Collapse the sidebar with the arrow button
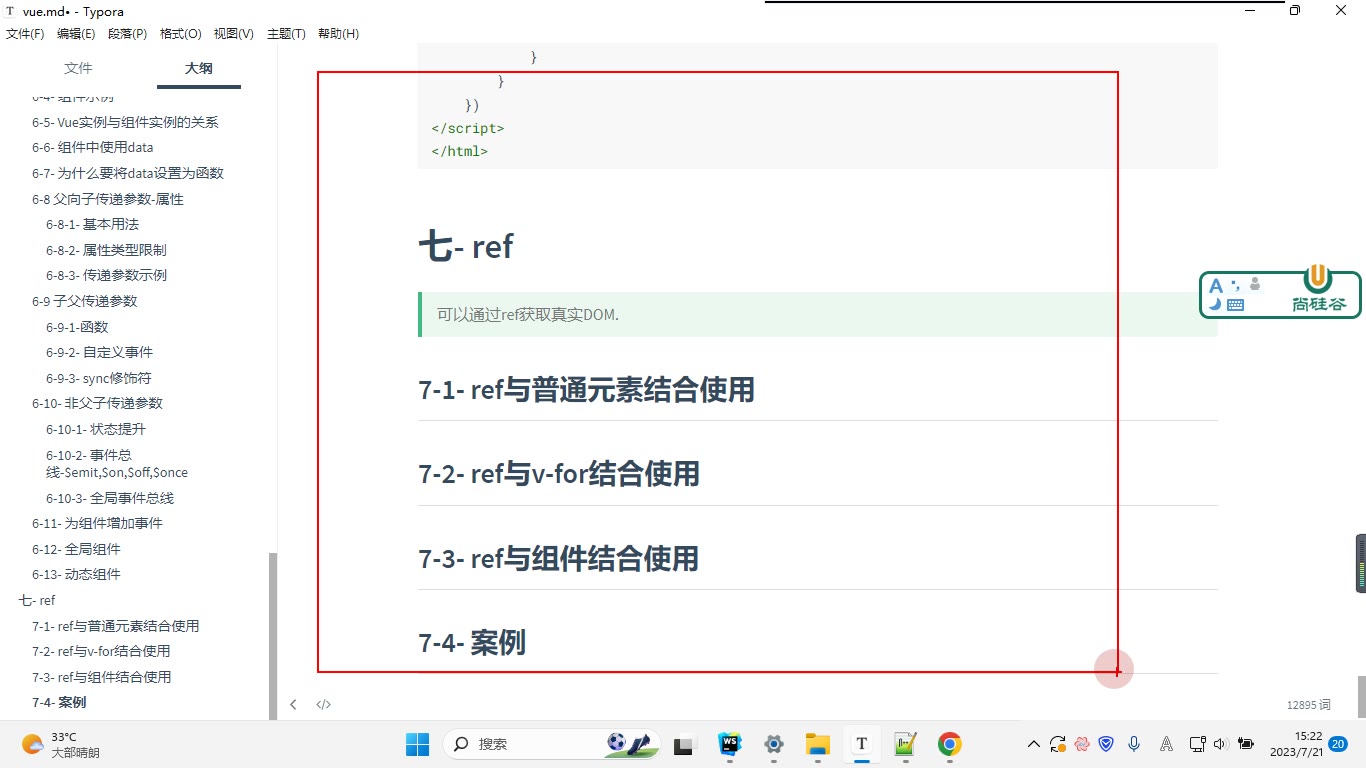This screenshot has width=1366, height=768. (x=293, y=704)
